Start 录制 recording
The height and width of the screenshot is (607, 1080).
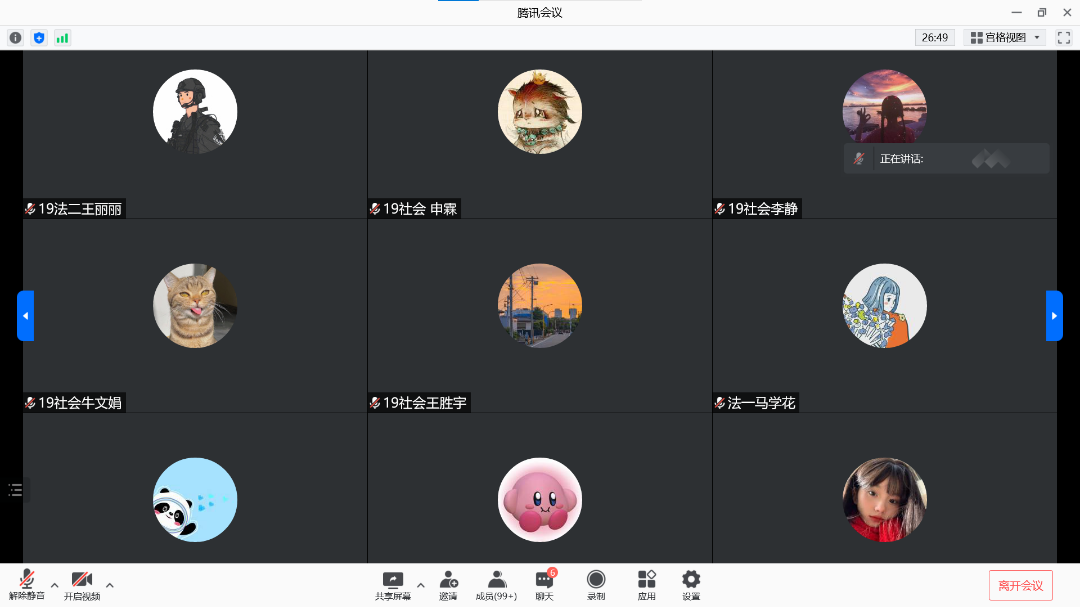(x=596, y=585)
